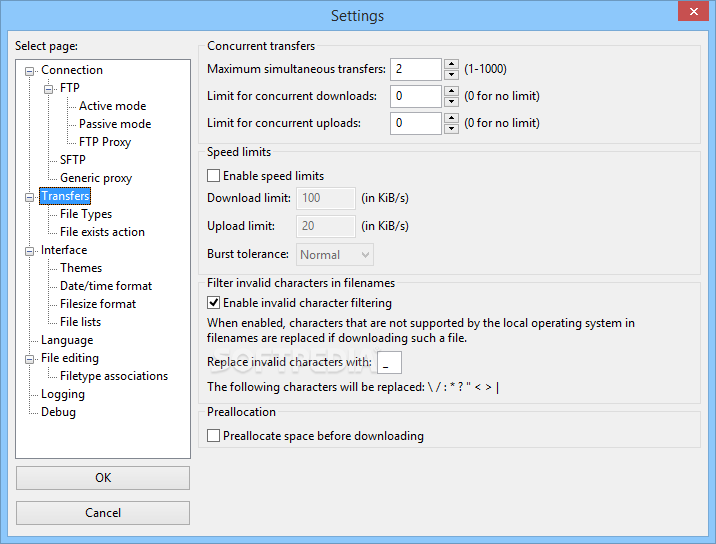Collapse the File editing tree node

[30, 359]
